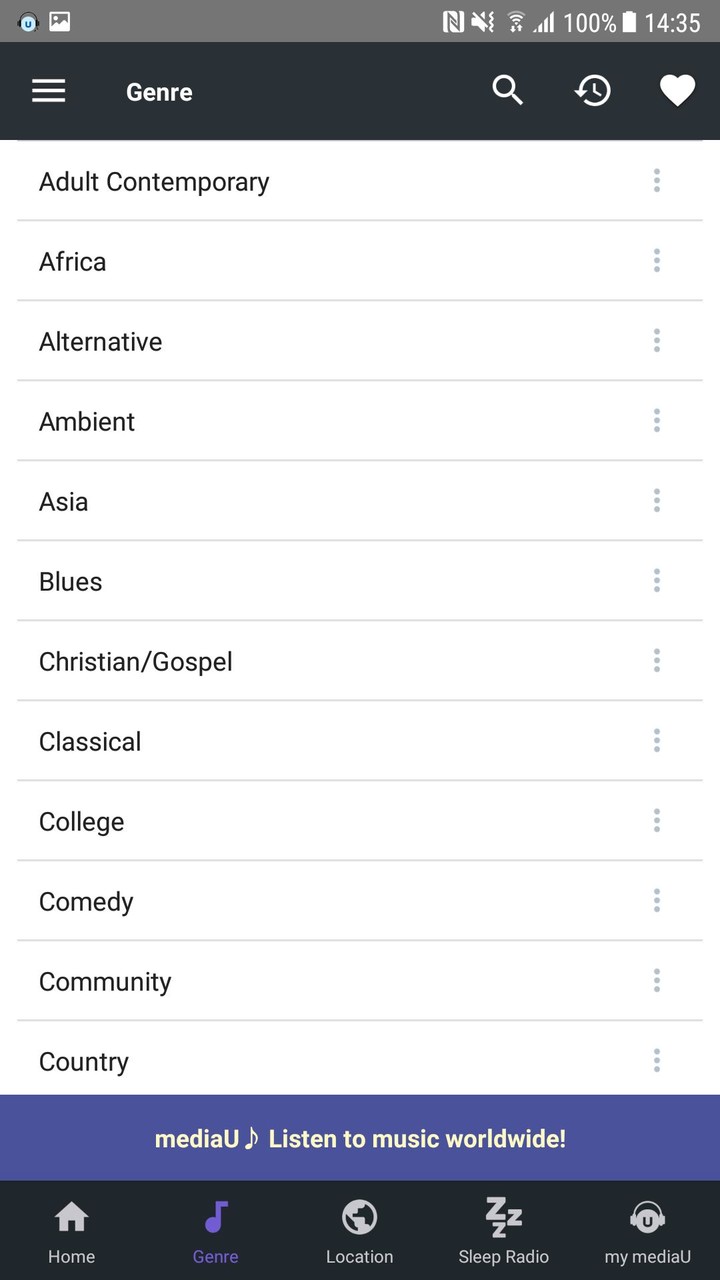Tap the mediaU Listen to music worldwide banner
This screenshot has height=1280, width=720.
(360, 1138)
